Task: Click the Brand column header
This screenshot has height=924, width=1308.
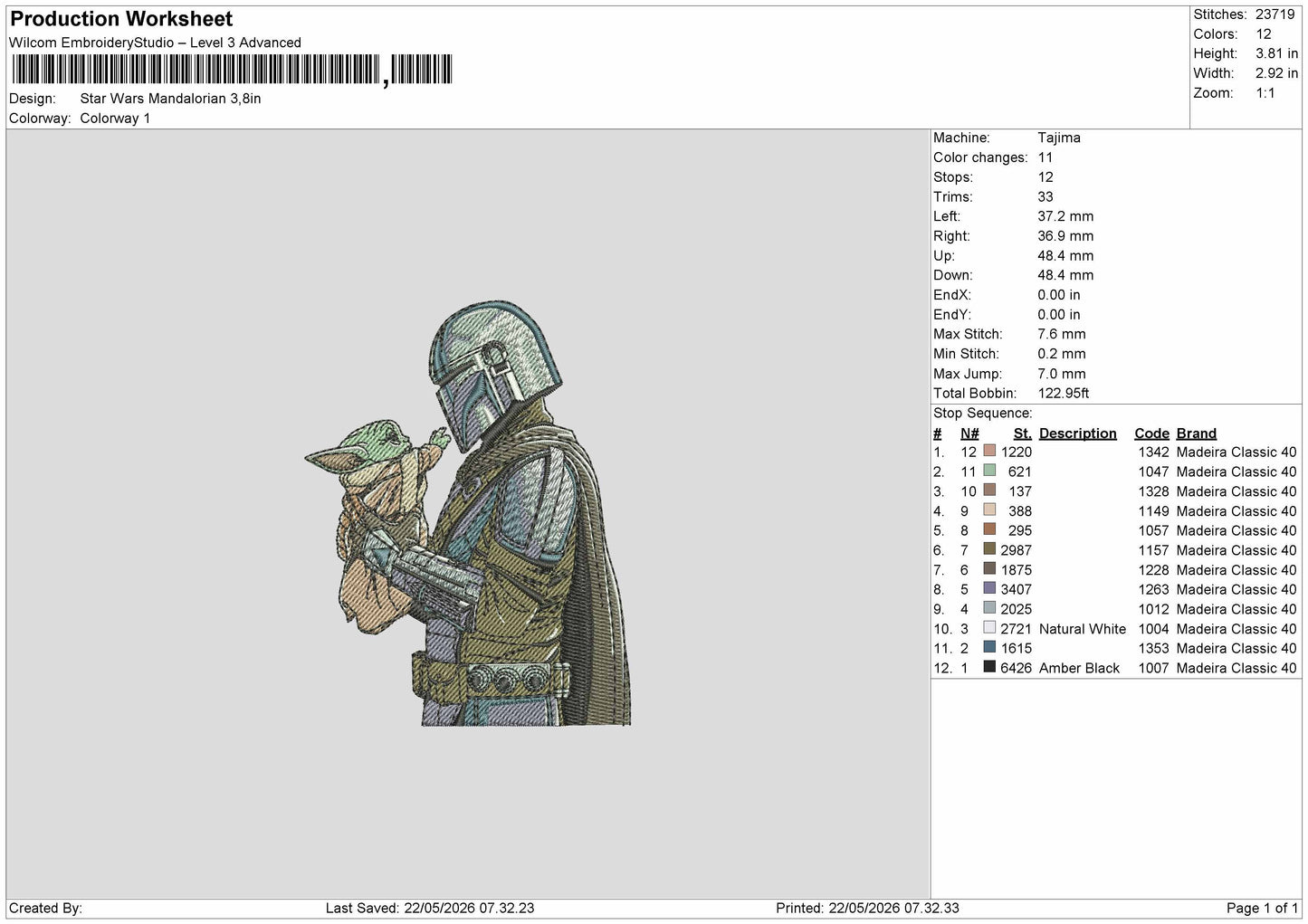Action: pyautogui.click(x=1197, y=433)
